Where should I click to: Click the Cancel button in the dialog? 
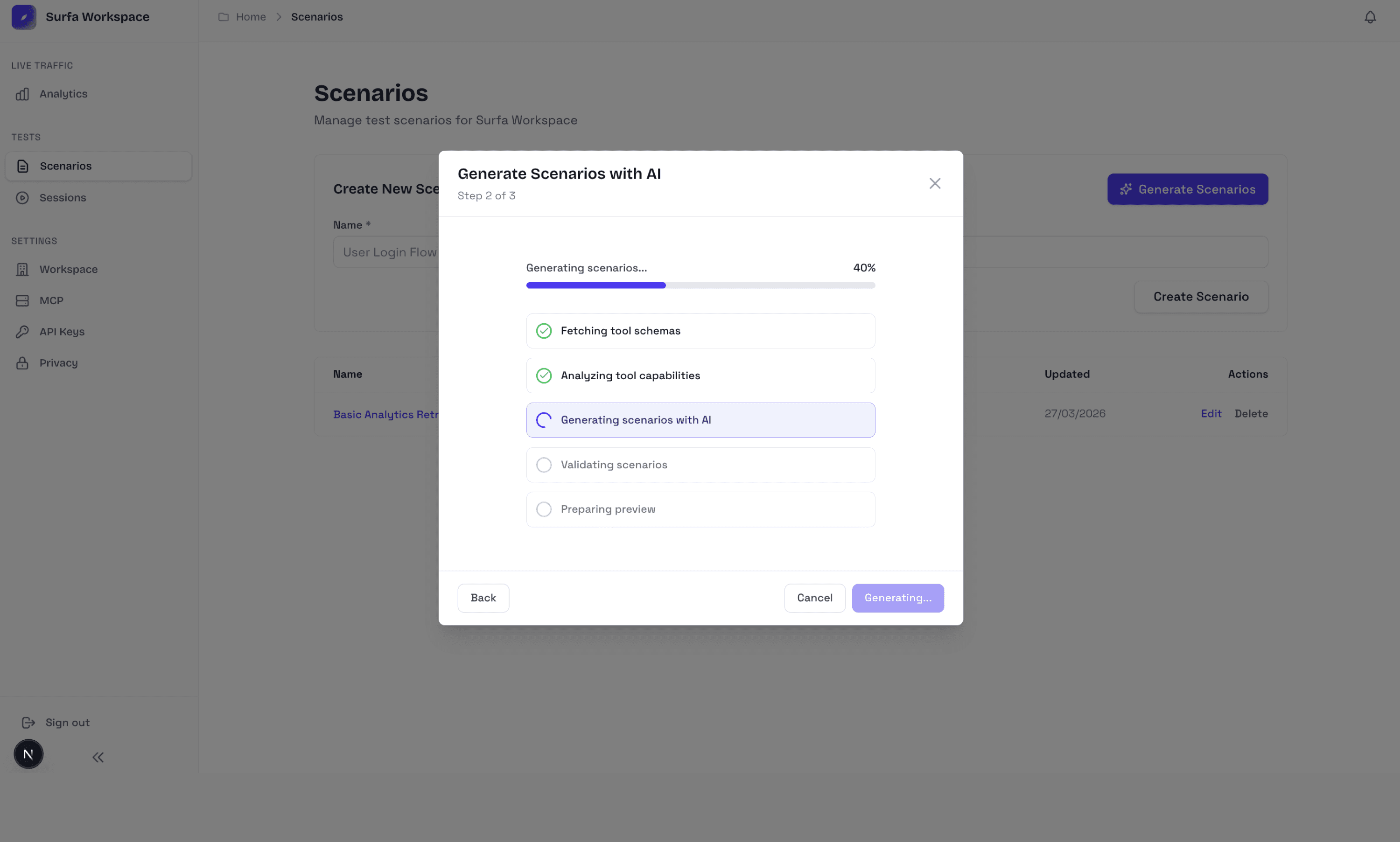814,598
